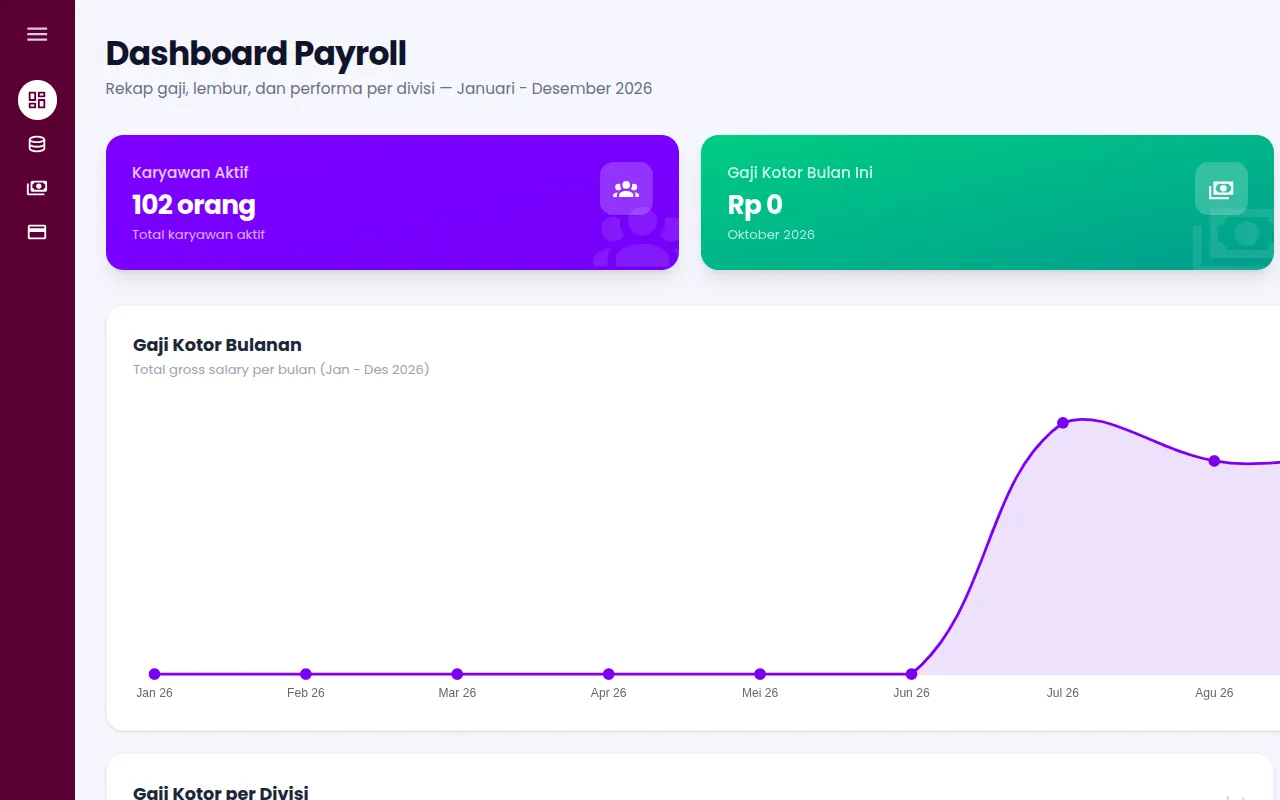This screenshot has width=1280, height=800.
Task: Click the Jun 26 data point on chart
Action: pyautogui.click(x=911, y=674)
